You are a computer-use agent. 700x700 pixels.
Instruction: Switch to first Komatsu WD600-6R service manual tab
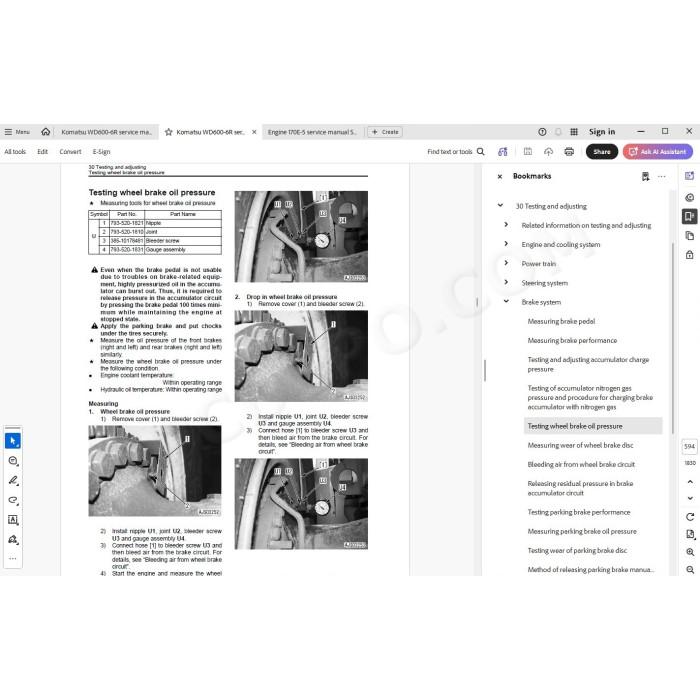[x=106, y=132]
